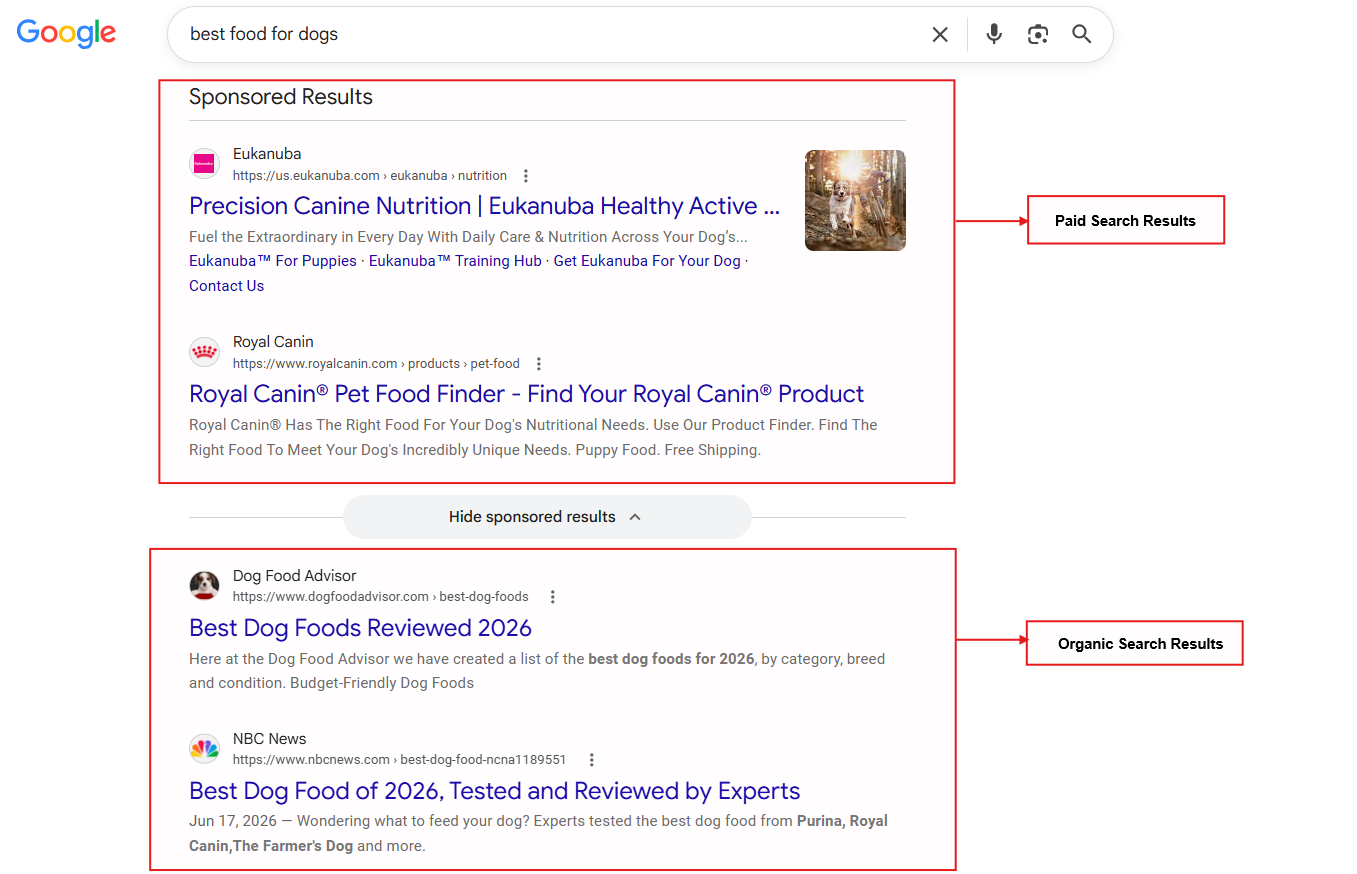Open 'Eukanuba™ For Puppies' sitelink
Image resolution: width=1357 pixels, height=874 pixels.
tap(273, 261)
